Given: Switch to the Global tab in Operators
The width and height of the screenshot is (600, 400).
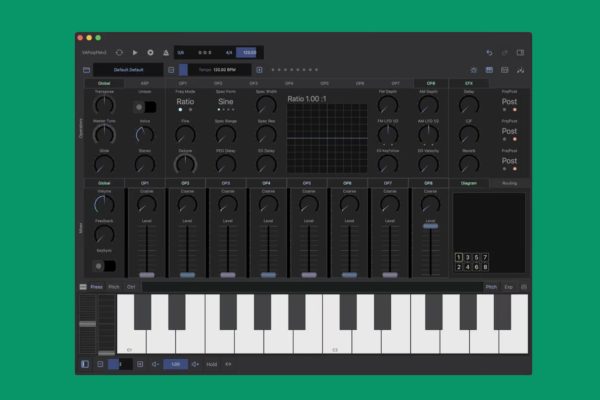Looking at the screenshot, I should [104, 83].
